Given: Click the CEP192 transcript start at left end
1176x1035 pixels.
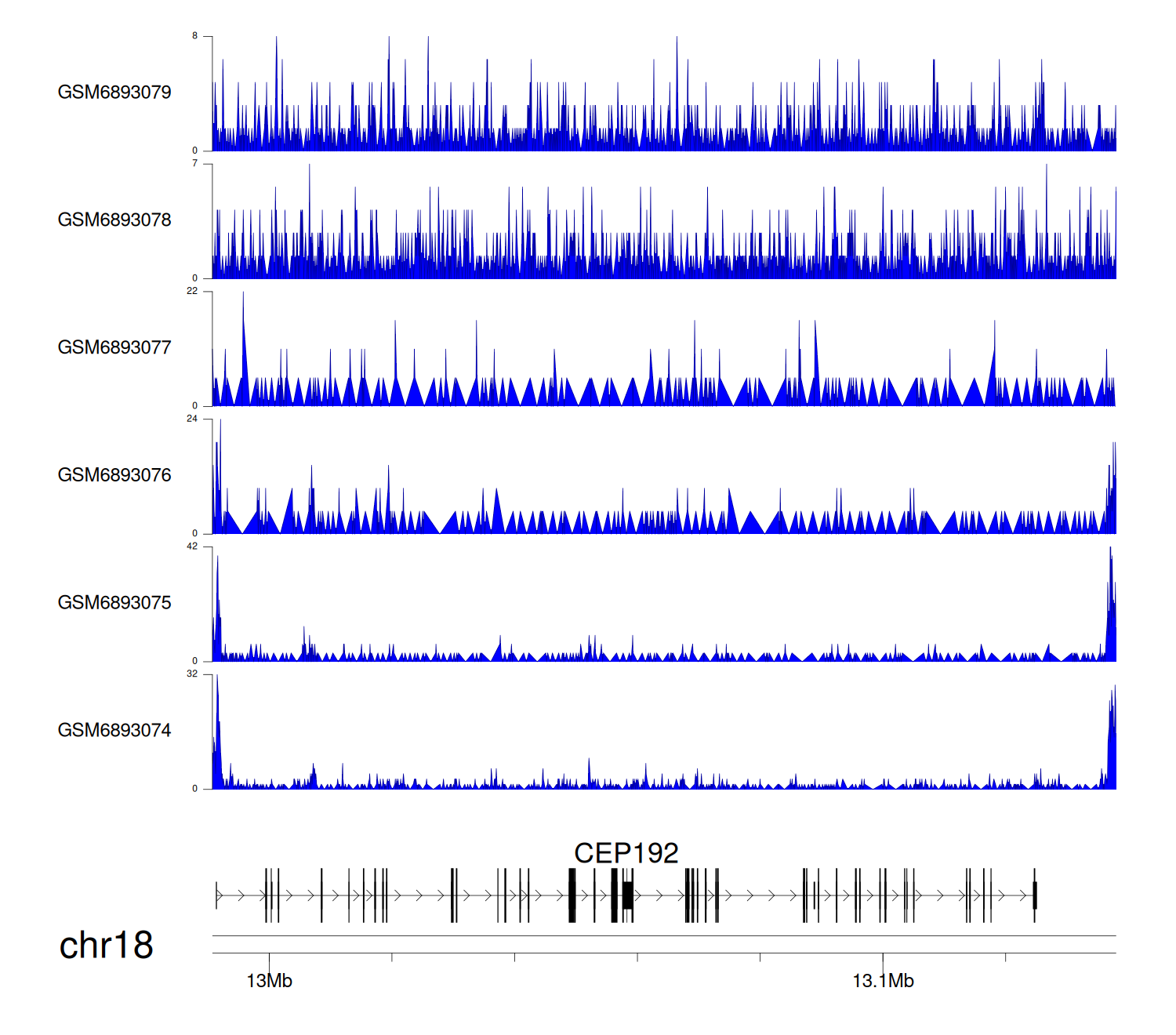Looking at the screenshot, I should pos(217,895).
